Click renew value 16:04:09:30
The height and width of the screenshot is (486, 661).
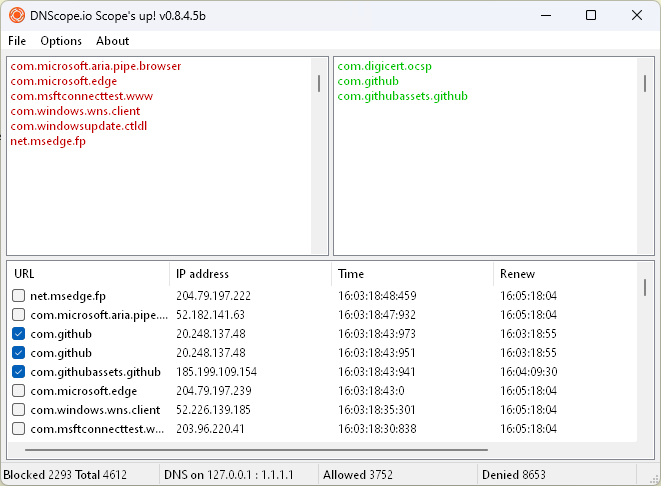[x=529, y=371]
